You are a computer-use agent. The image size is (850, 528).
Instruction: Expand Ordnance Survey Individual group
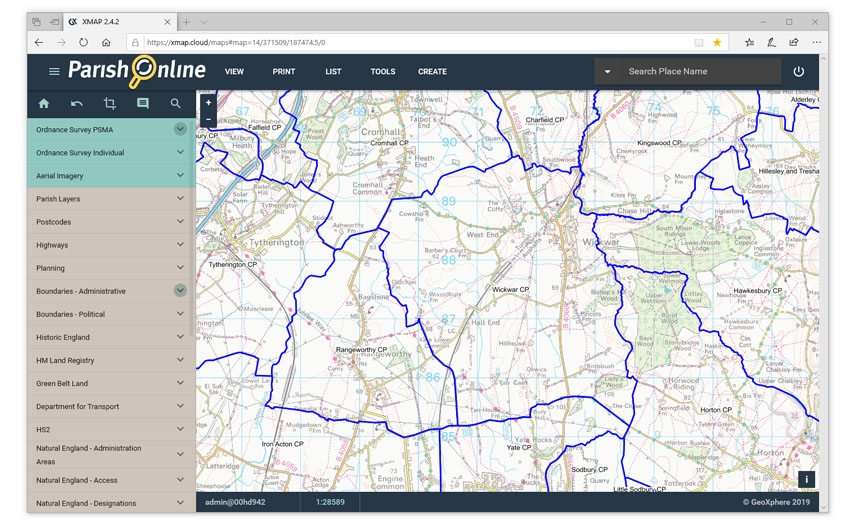(x=180, y=152)
